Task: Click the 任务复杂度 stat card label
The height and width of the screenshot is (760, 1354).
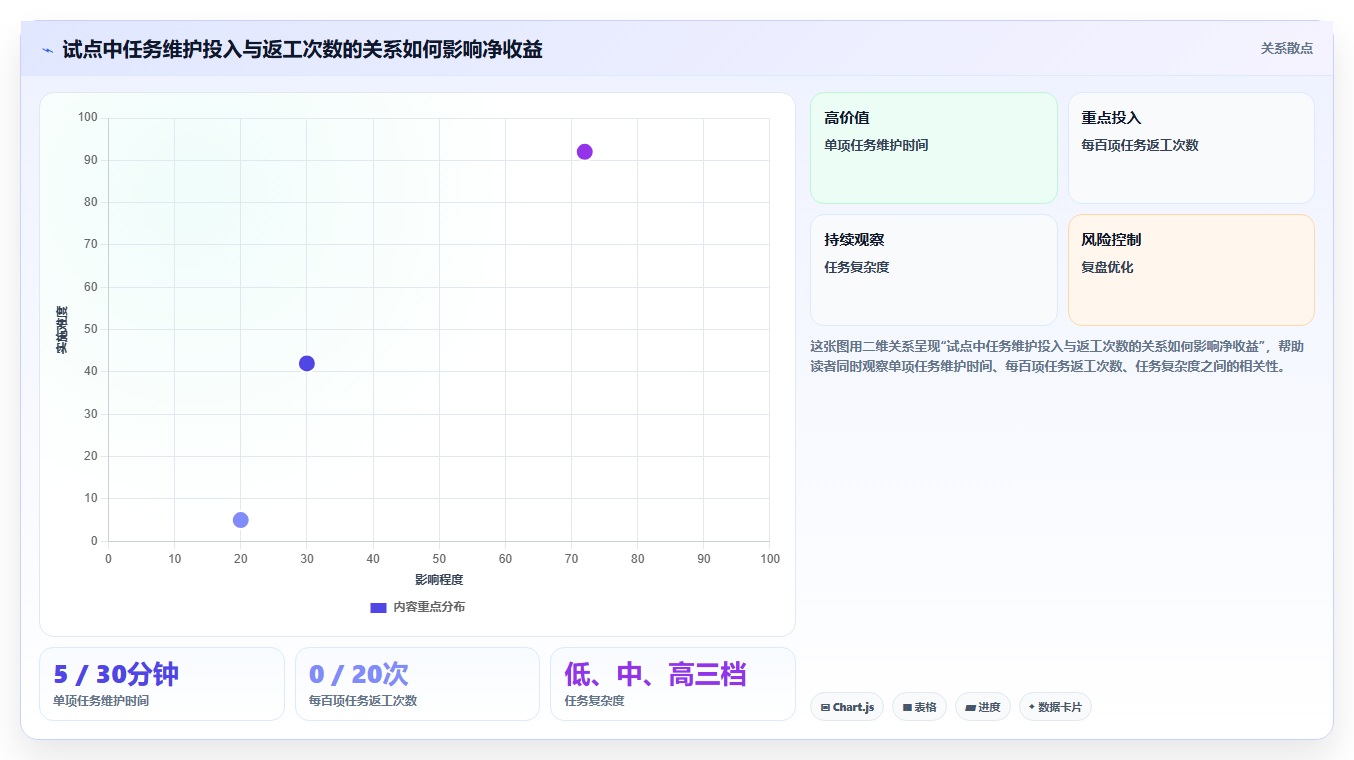Action: (x=594, y=701)
